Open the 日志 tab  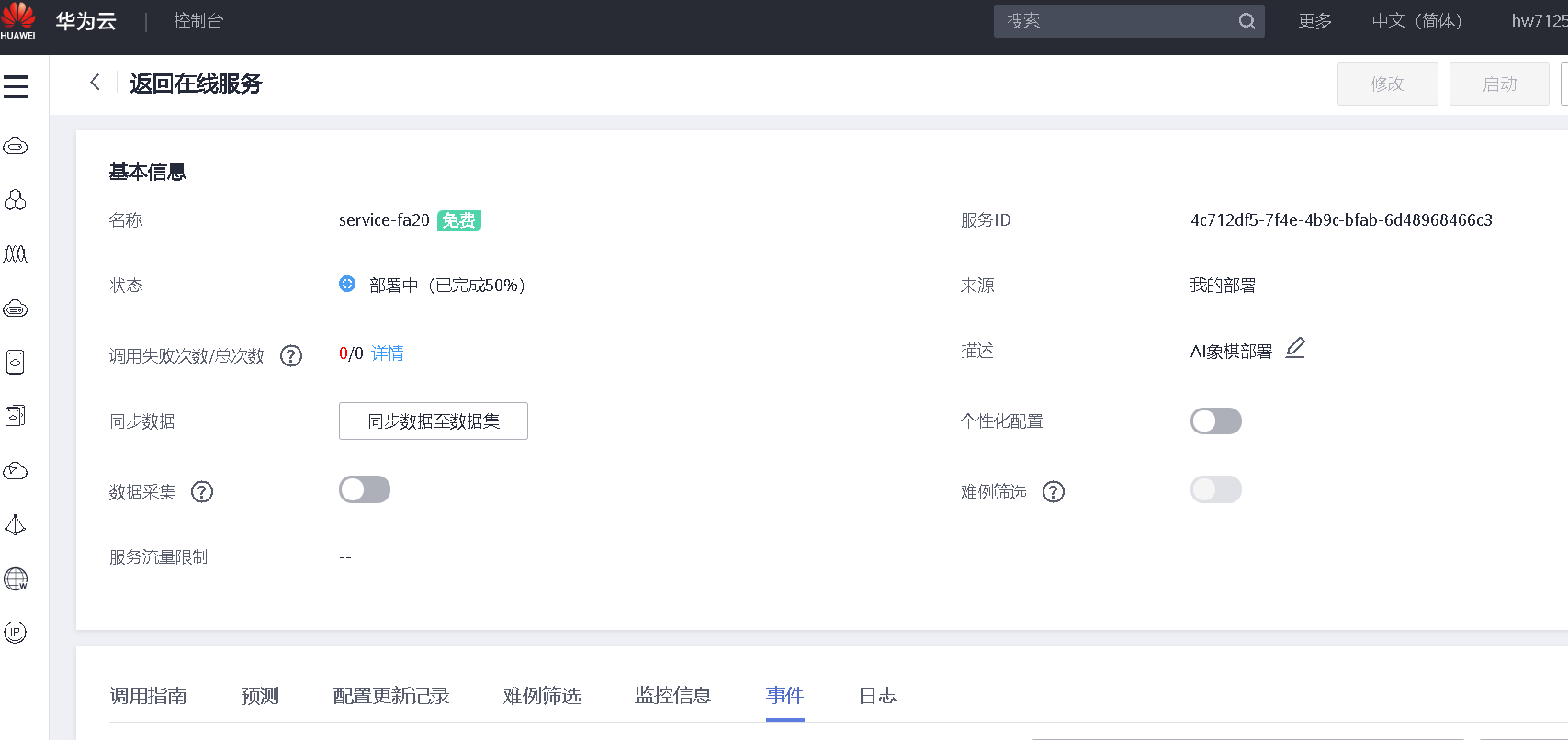click(x=877, y=696)
